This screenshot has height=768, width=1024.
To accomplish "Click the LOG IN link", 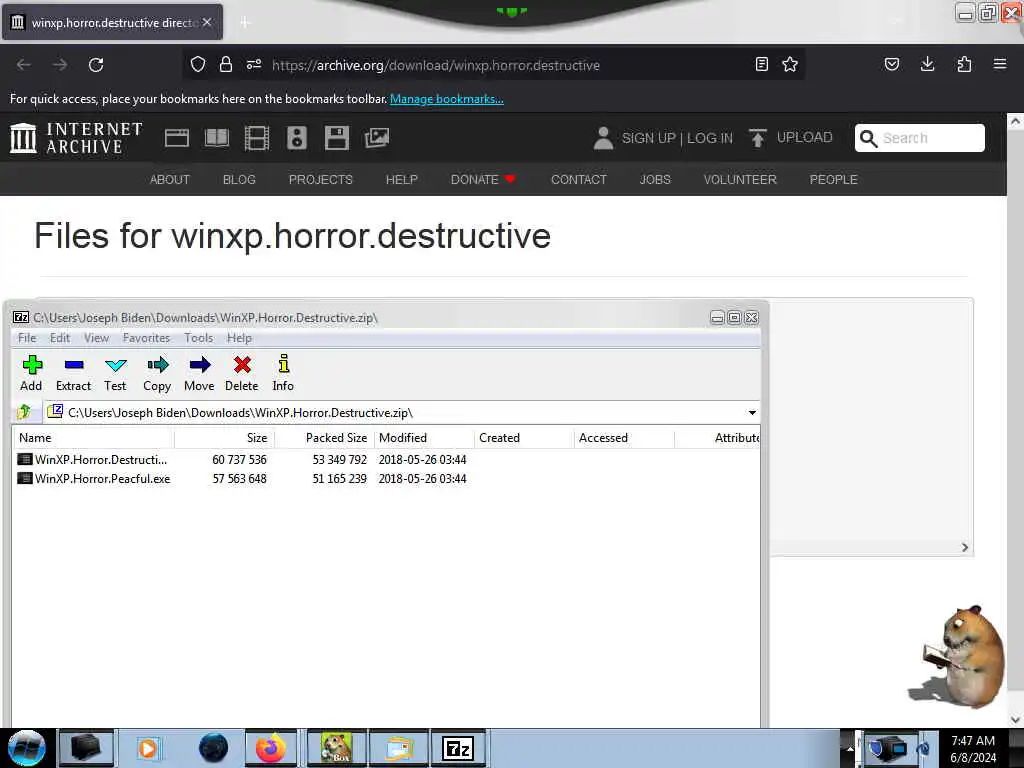I will 710,138.
